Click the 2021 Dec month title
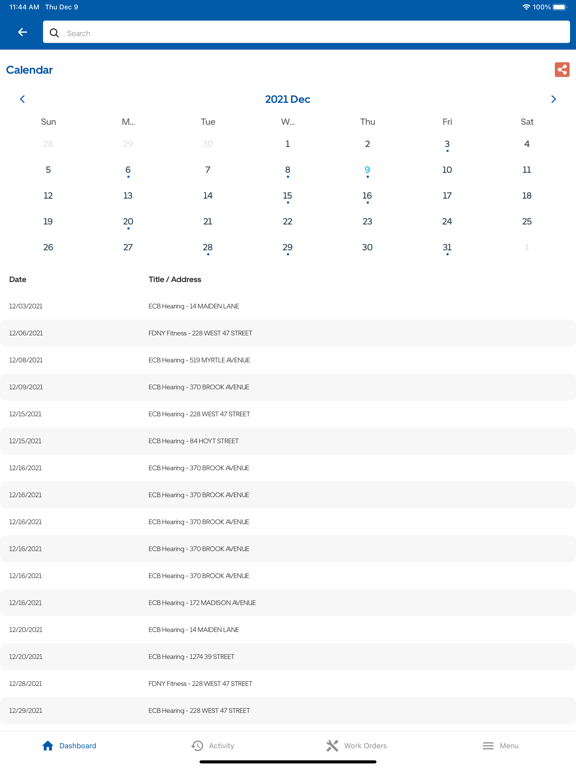The image size is (576, 768). click(288, 99)
